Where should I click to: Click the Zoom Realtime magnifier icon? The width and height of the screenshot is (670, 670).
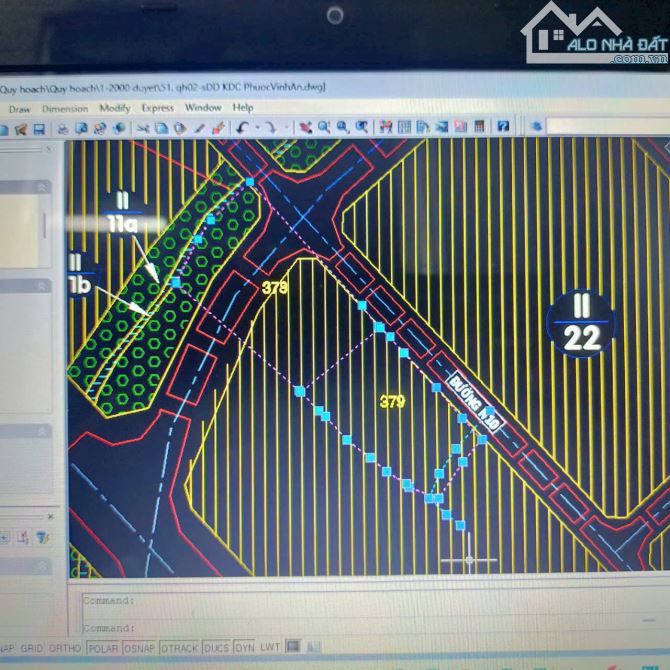324,128
